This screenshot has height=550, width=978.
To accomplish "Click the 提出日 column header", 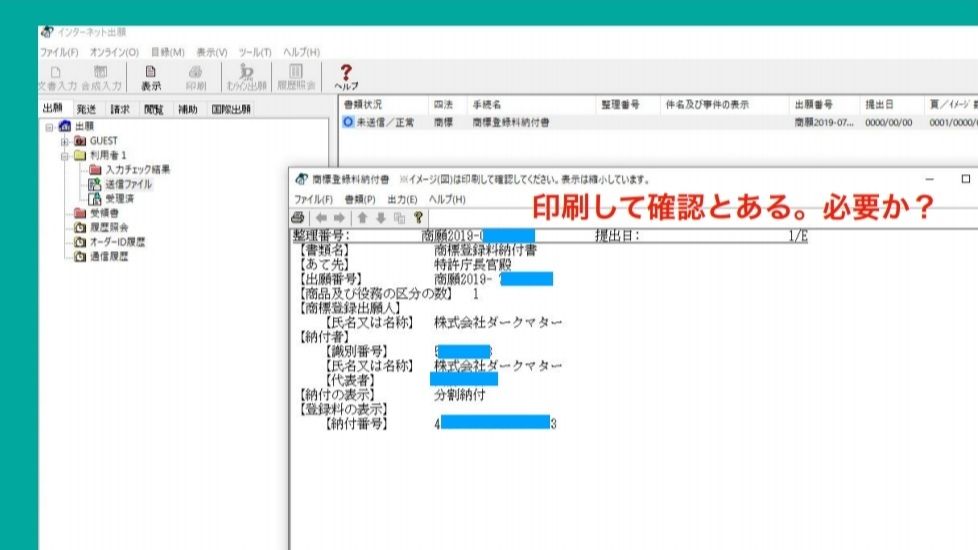I will [x=878, y=104].
